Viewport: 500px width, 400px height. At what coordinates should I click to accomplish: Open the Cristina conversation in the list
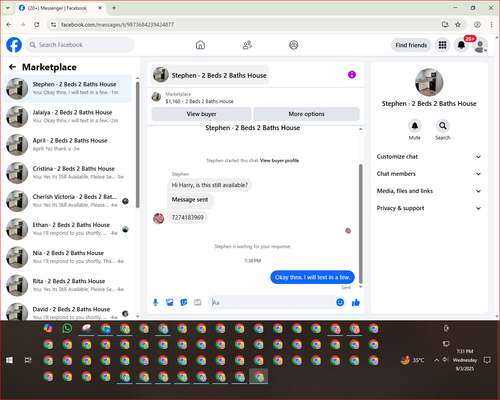(x=68, y=173)
